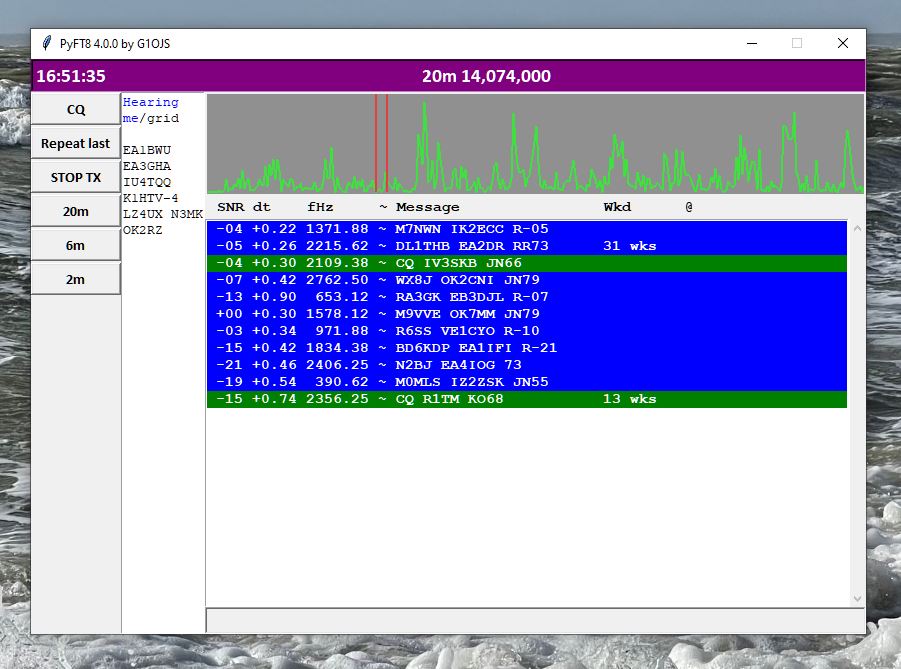The image size is (901, 669).
Task: Select the RA3GK EB3DJL R-07 message
Action: tap(526, 297)
